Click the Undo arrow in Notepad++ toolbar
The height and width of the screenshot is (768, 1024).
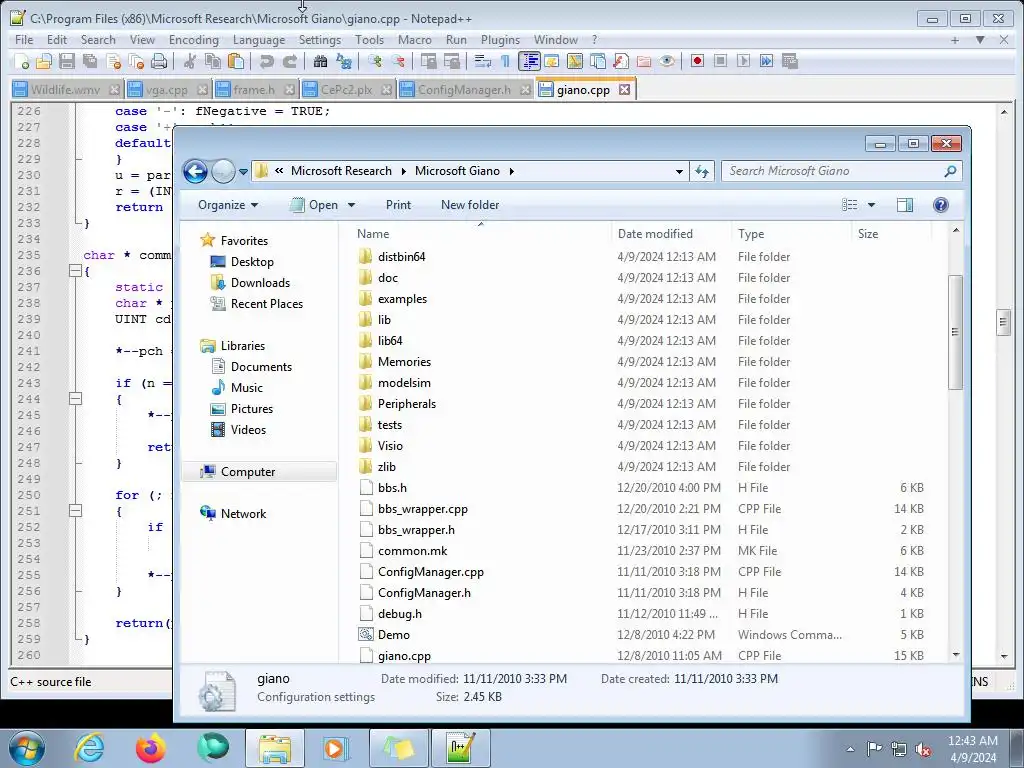coord(266,61)
